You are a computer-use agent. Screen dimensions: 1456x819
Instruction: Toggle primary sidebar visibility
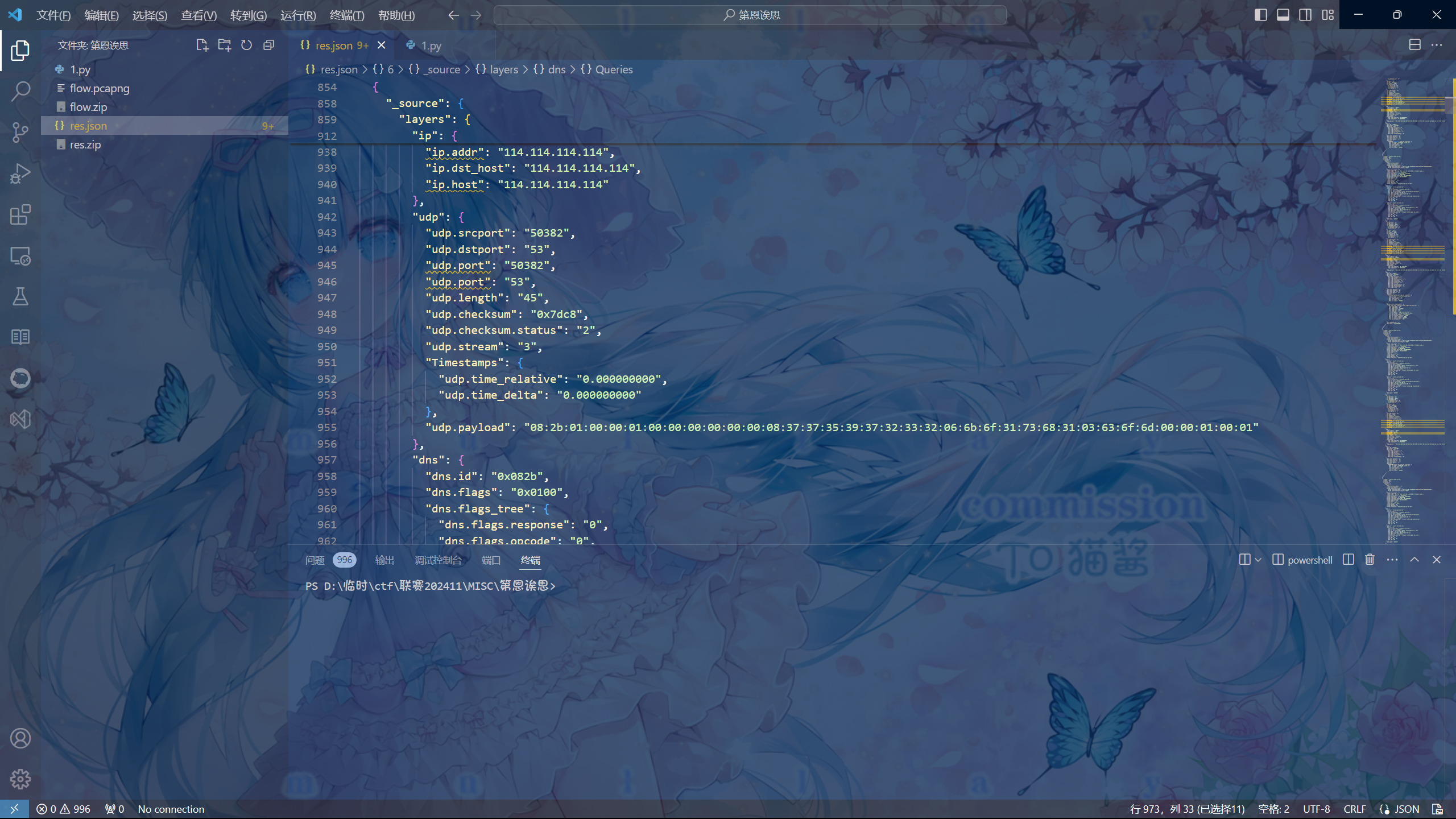pos(1261,15)
